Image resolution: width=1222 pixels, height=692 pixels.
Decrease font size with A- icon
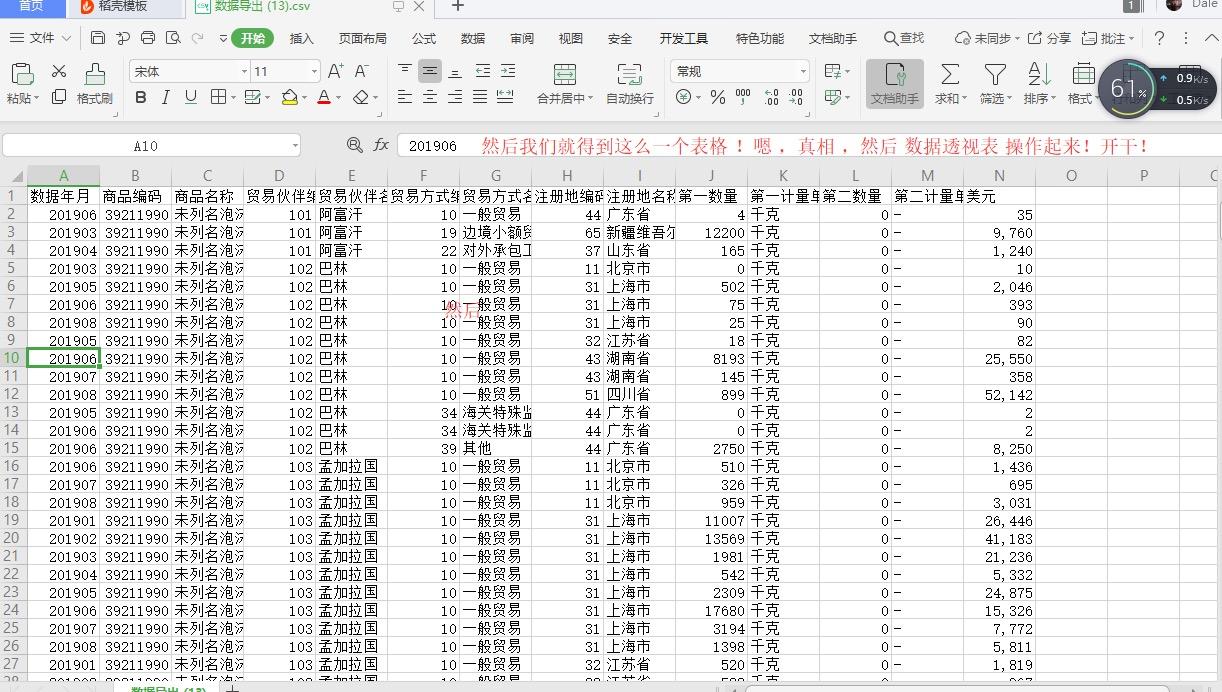(x=362, y=71)
